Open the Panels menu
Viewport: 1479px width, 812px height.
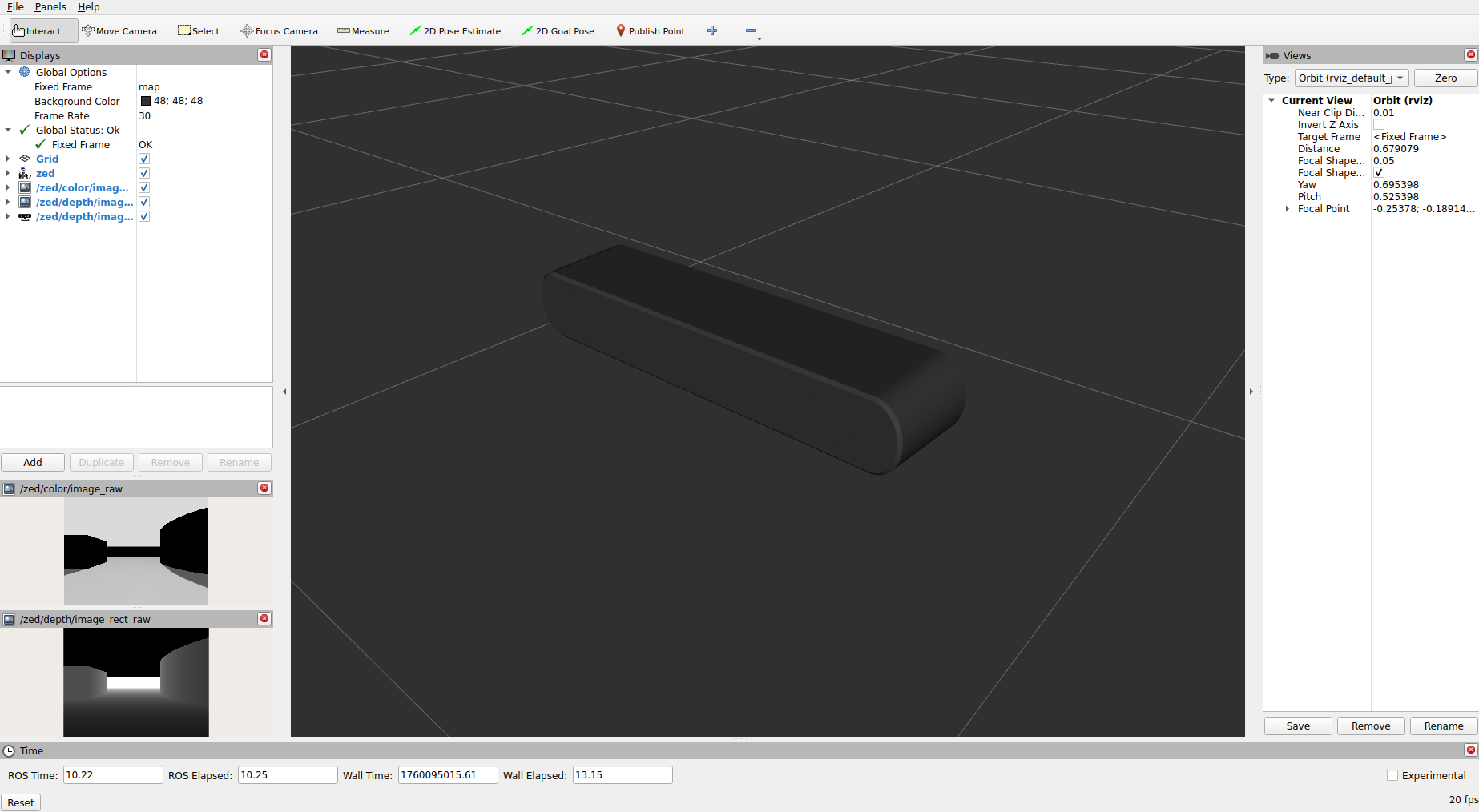(x=50, y=7)
